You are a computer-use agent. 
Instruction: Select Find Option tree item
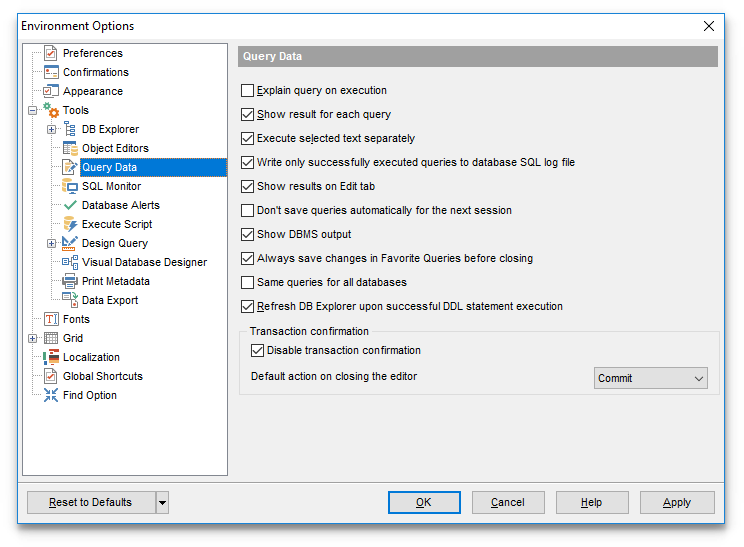click(x=90, y=395)
